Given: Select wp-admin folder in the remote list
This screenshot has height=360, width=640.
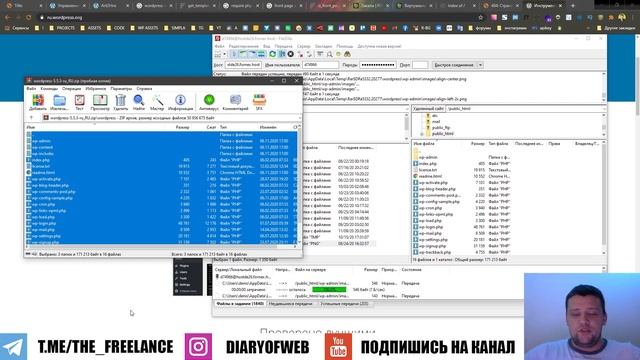Looking at the screenshot, I should pos(428,157).
